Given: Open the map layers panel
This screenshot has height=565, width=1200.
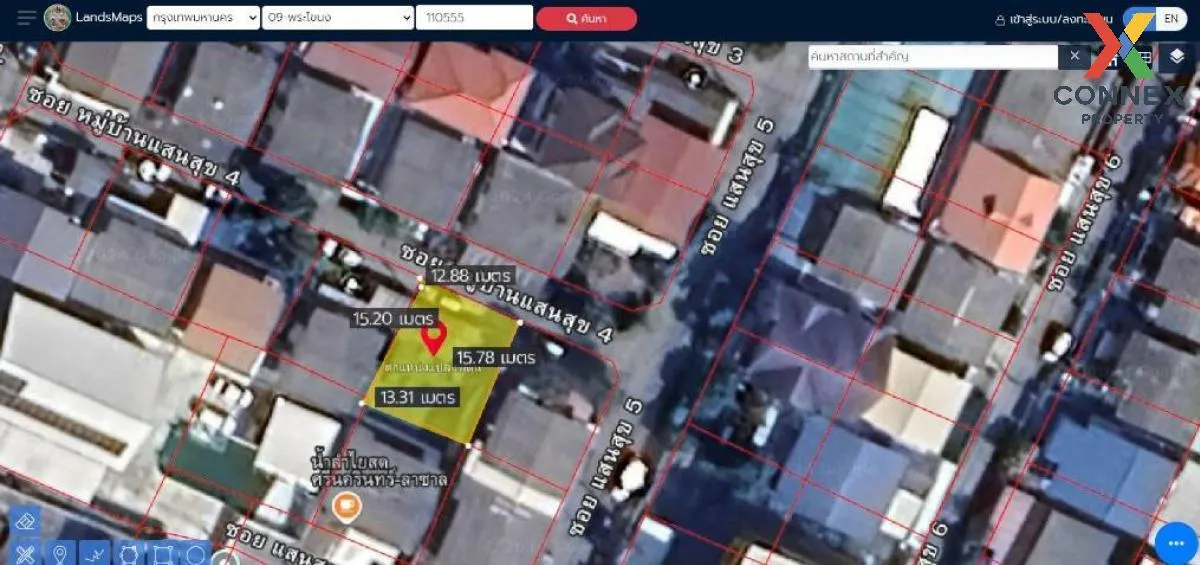Looking at the screenshot, I should [1177, 57].
